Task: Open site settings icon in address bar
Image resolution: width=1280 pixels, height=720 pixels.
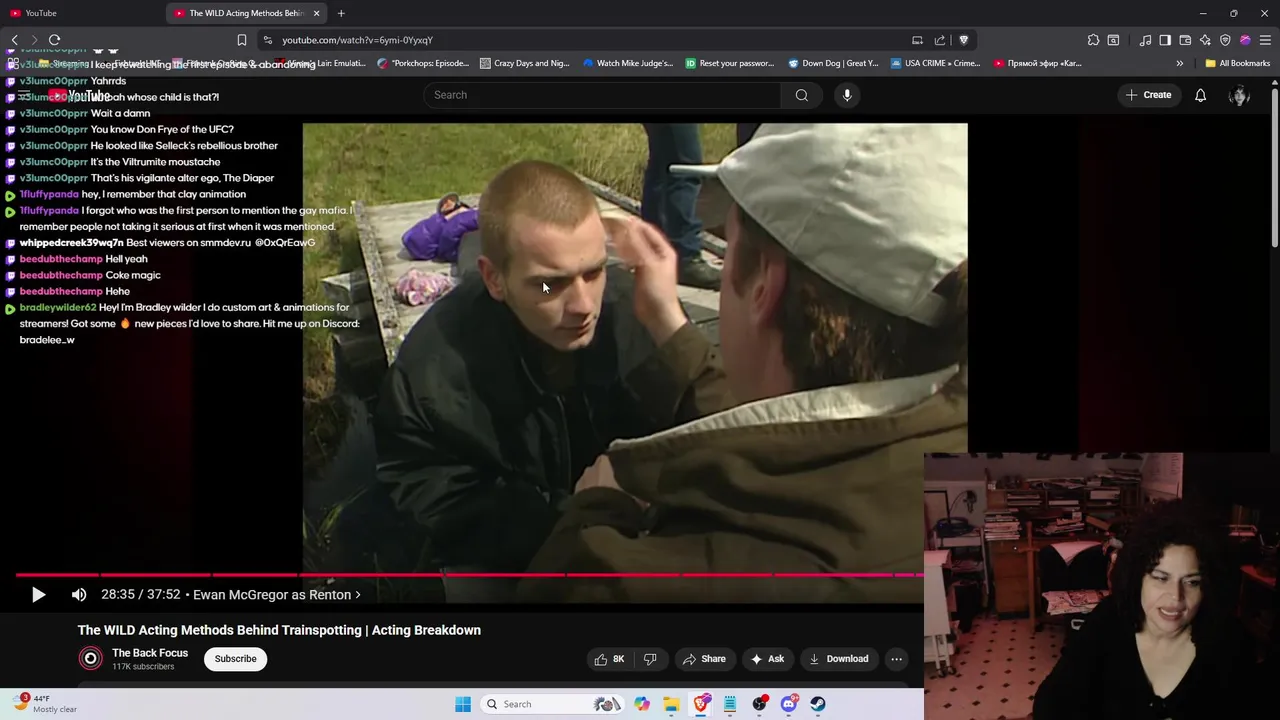Action: pyautogui.click(x=267, y=40)
